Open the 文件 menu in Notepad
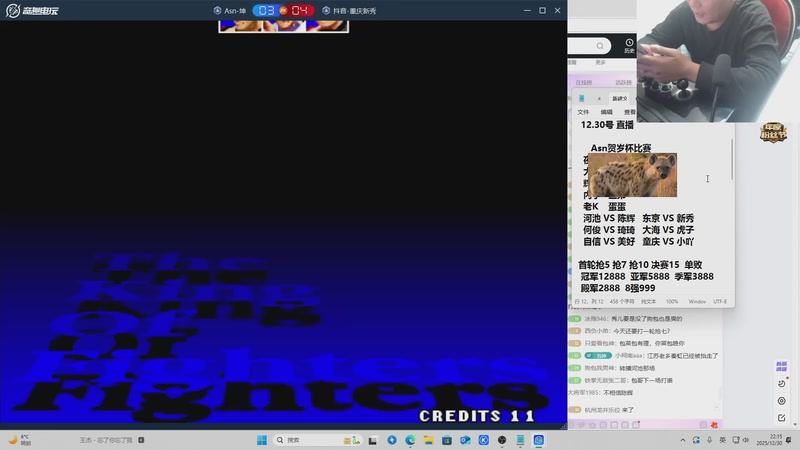The image size is (800, 450). pos(583,112)
